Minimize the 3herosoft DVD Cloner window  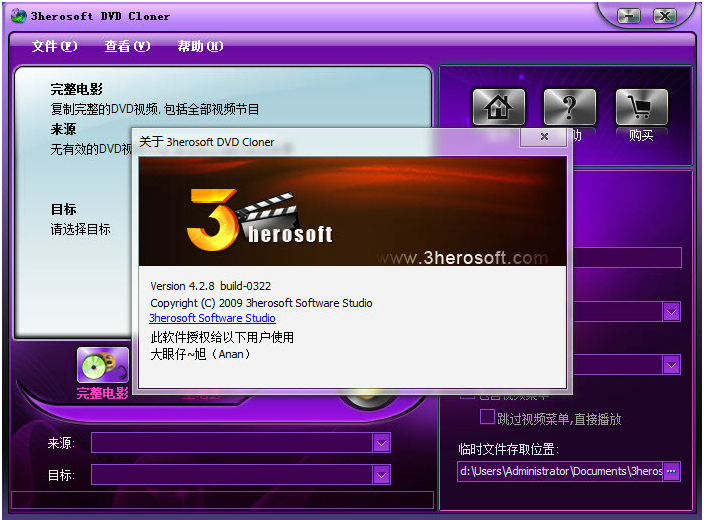629,17
